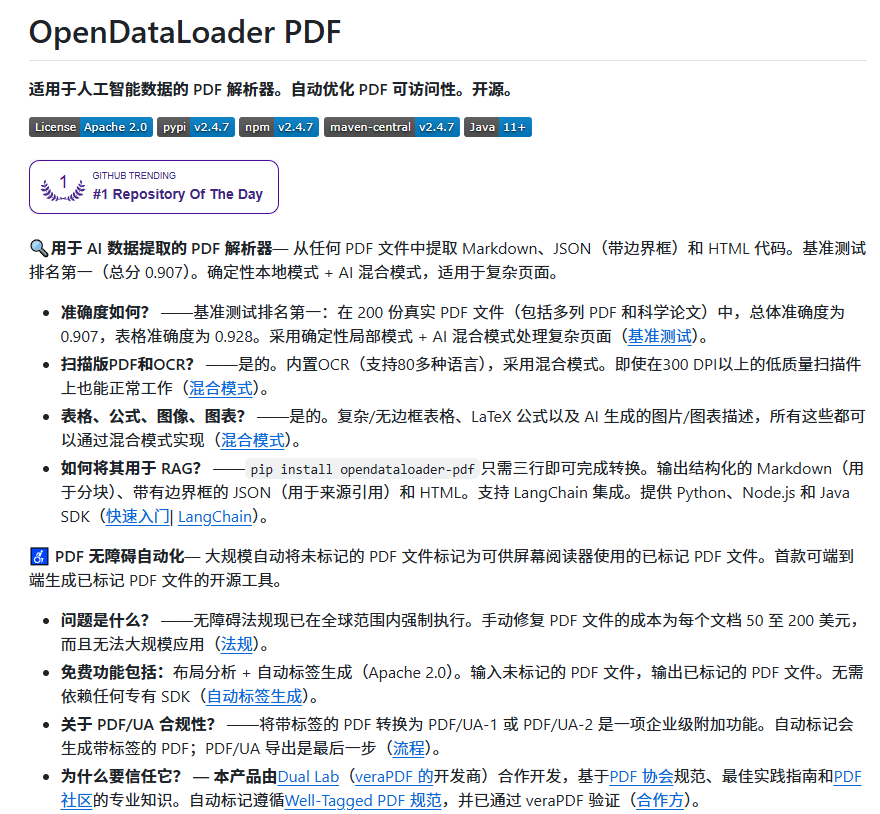This screenshot has width=880, height=814.
Task: Open the LangChain link after SDK
Action: point(215,516)
